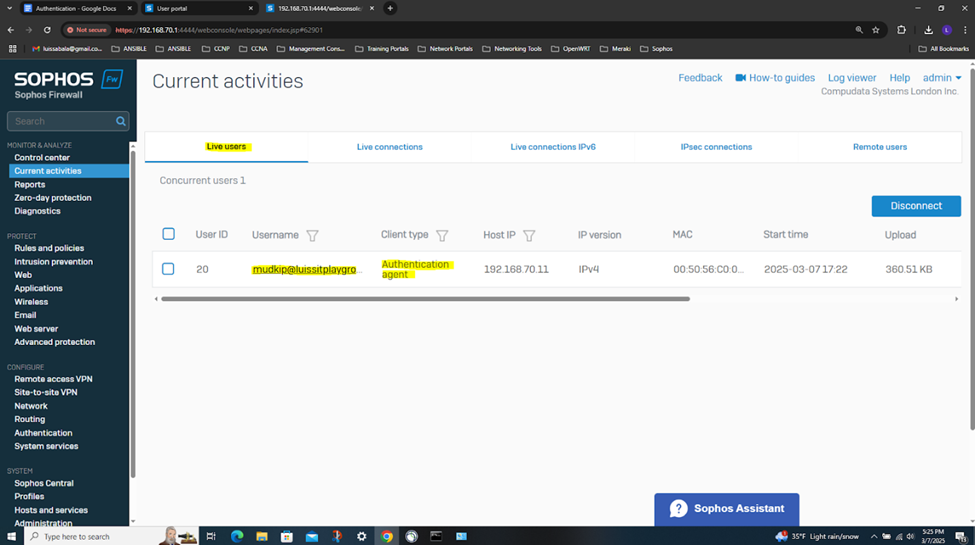Click the Not secure site info badge
Screen dimensions: 975x545
click(87, 30)
